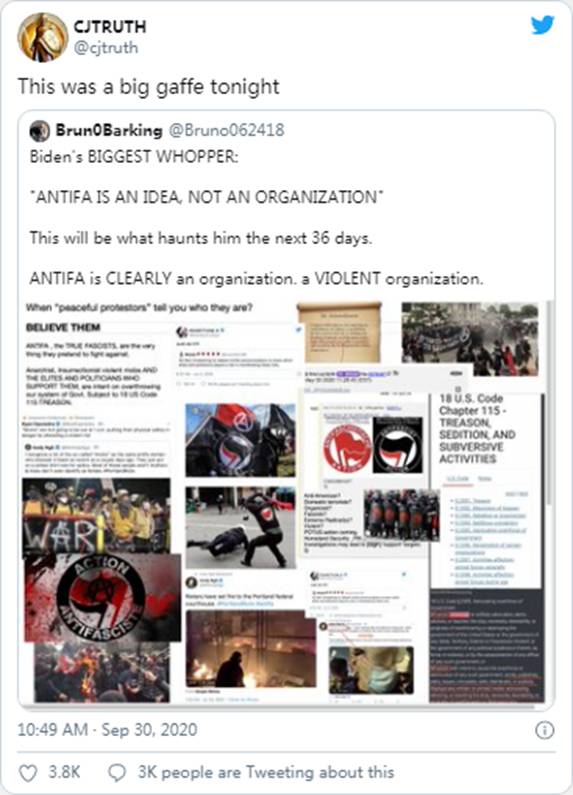Open the 10:49 AM Sep 30, 2020 timestamp
Screen dimensions: 573x795
[x=108, y=730]
